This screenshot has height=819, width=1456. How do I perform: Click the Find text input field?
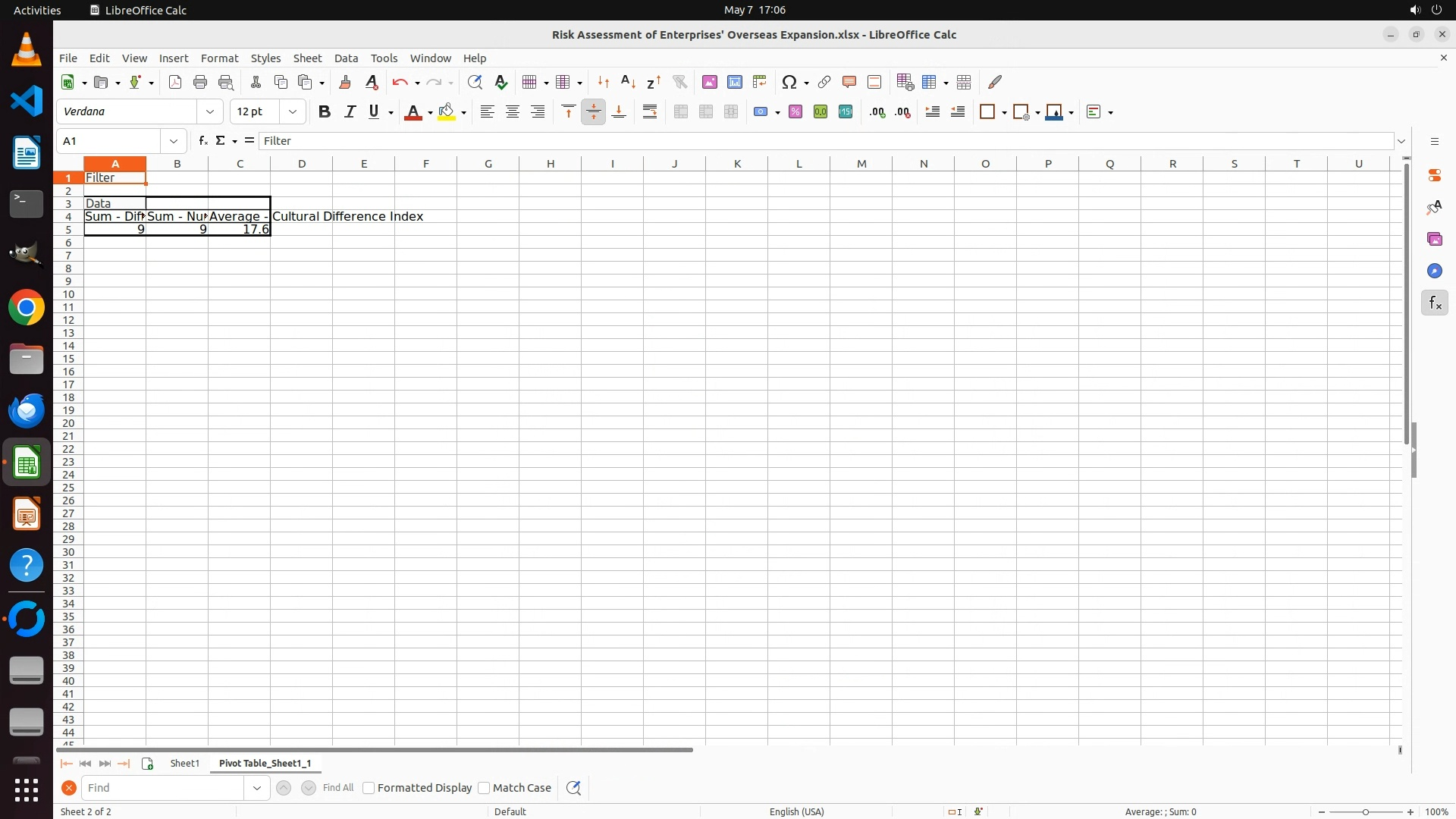(x=163, y=788)
